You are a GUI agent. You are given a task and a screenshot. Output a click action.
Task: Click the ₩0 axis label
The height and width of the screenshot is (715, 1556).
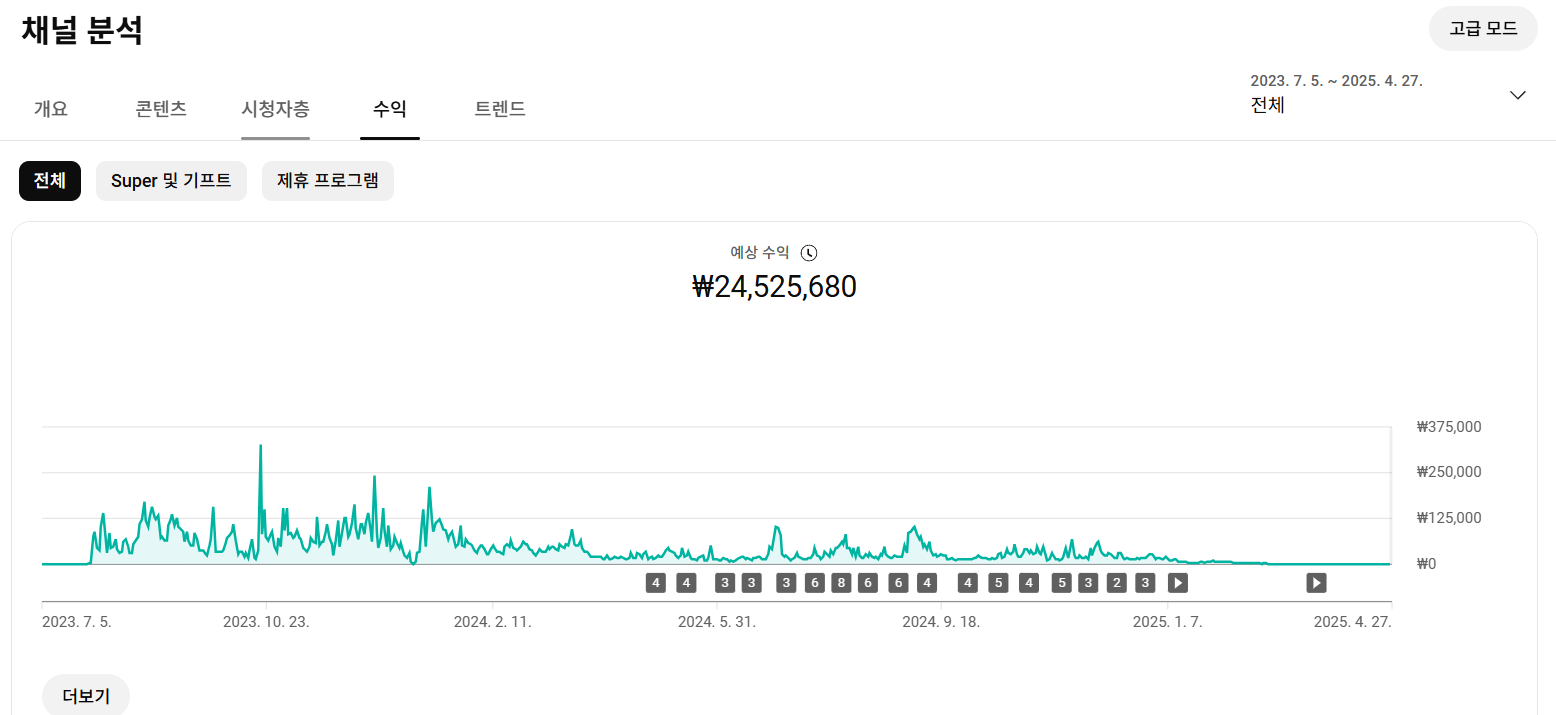[x=1427, y=564]
